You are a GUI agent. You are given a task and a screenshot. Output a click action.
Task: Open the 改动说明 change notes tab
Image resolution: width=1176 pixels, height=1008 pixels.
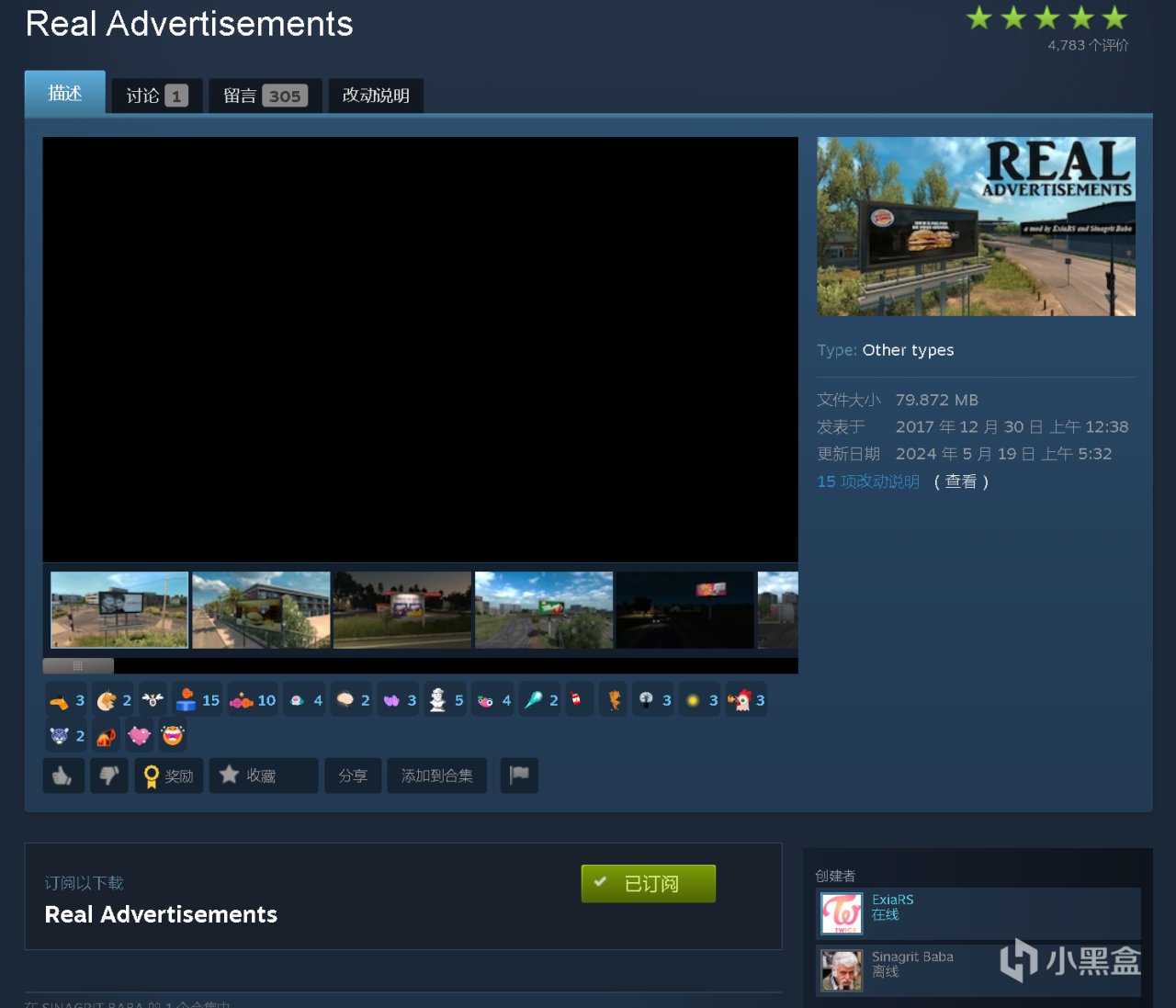(x=376, y=96)
